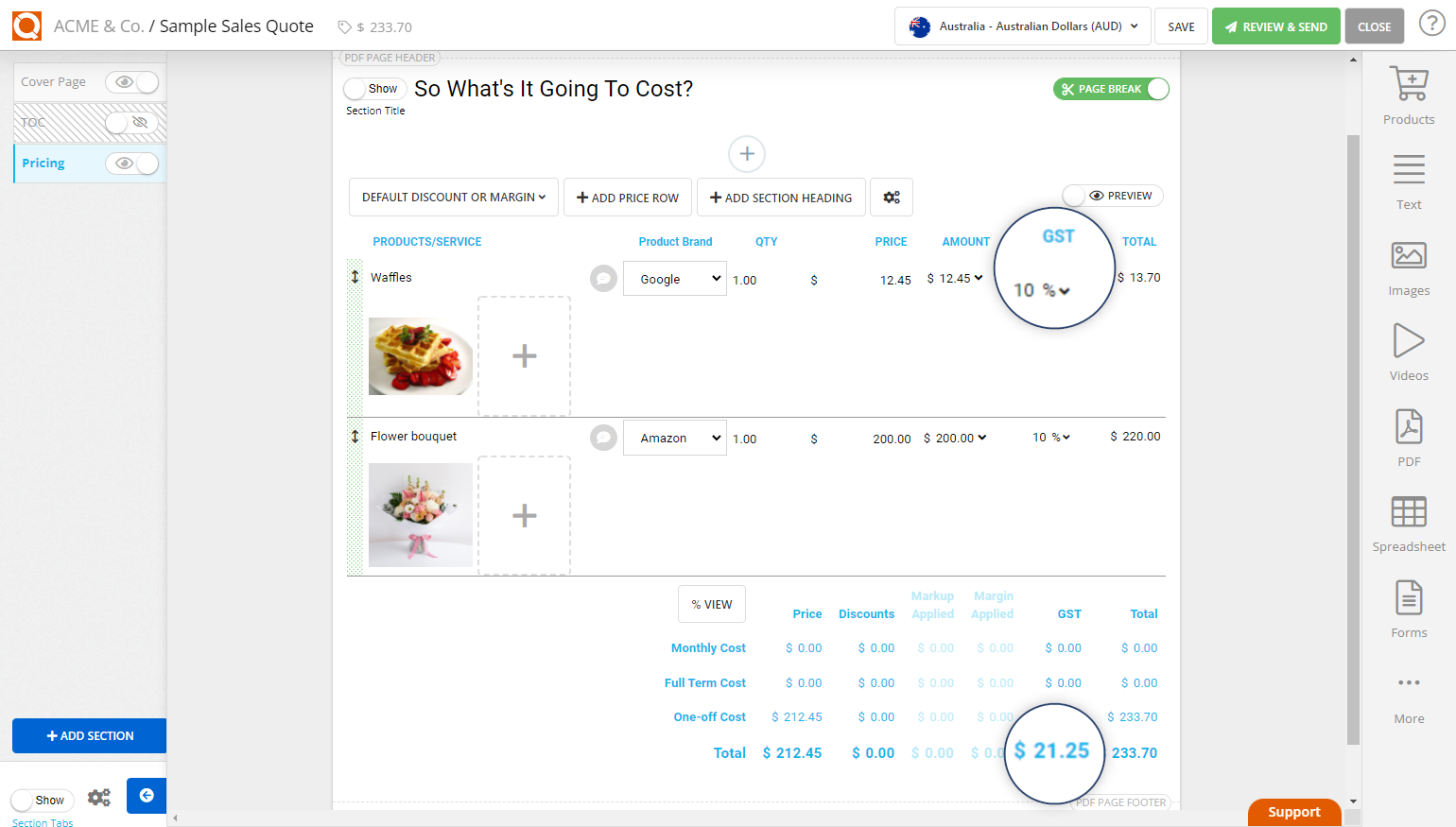Screen dimensions: 1456x827
Task: Open the pricing table settings gear
Action: click(891, 197)
